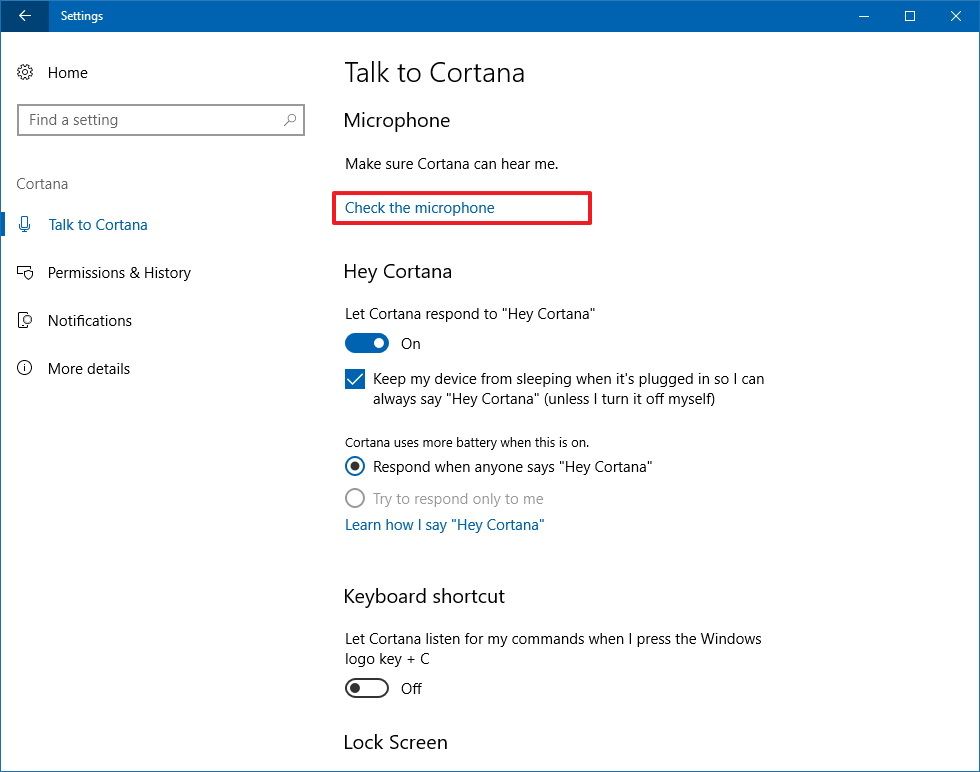
Task: Select the Talk to Cortana microphone icon
Action: (x=23, y=224)
